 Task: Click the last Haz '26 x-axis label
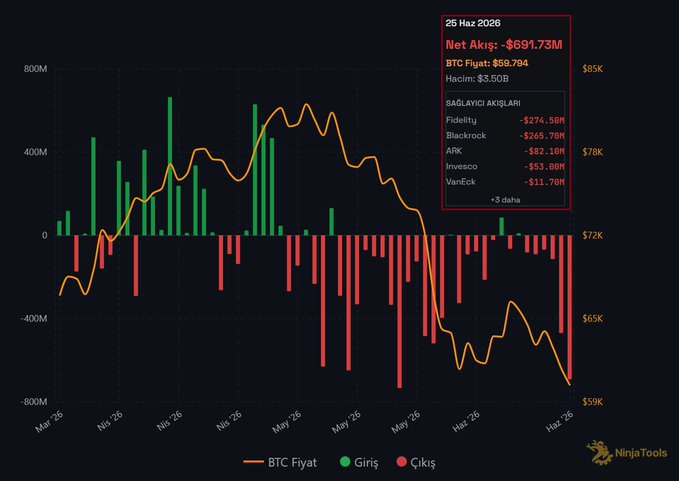click(x=560, y=421)
